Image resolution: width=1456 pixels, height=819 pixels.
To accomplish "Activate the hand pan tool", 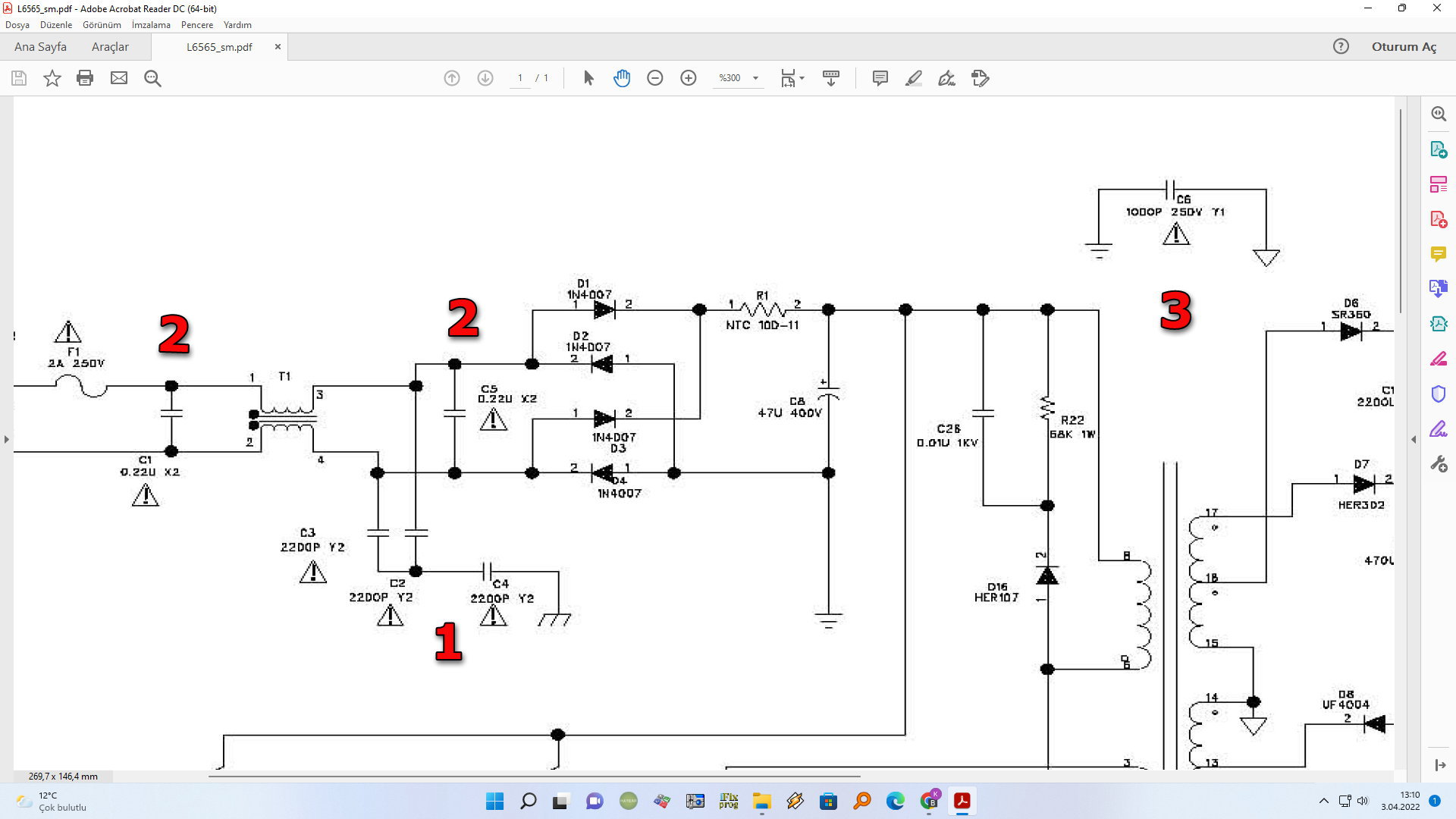I will click(622, 78).
